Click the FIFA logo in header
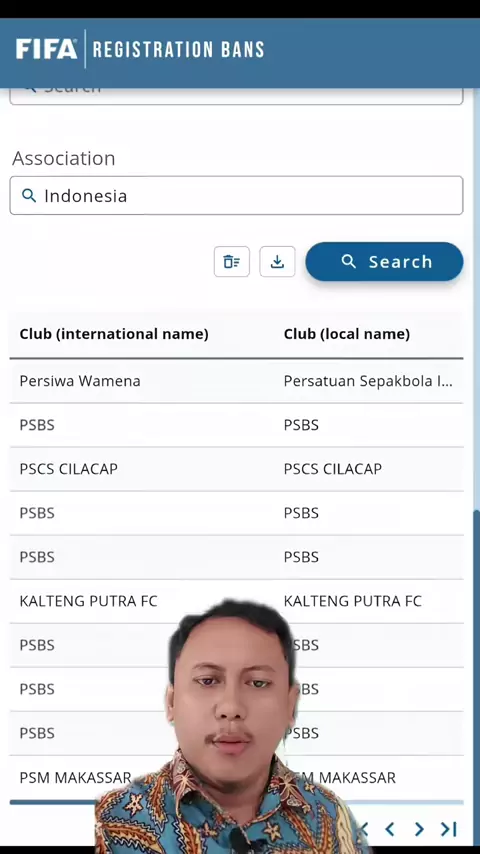This screenshot has height=854, width=480. click(x=46, y=50)
